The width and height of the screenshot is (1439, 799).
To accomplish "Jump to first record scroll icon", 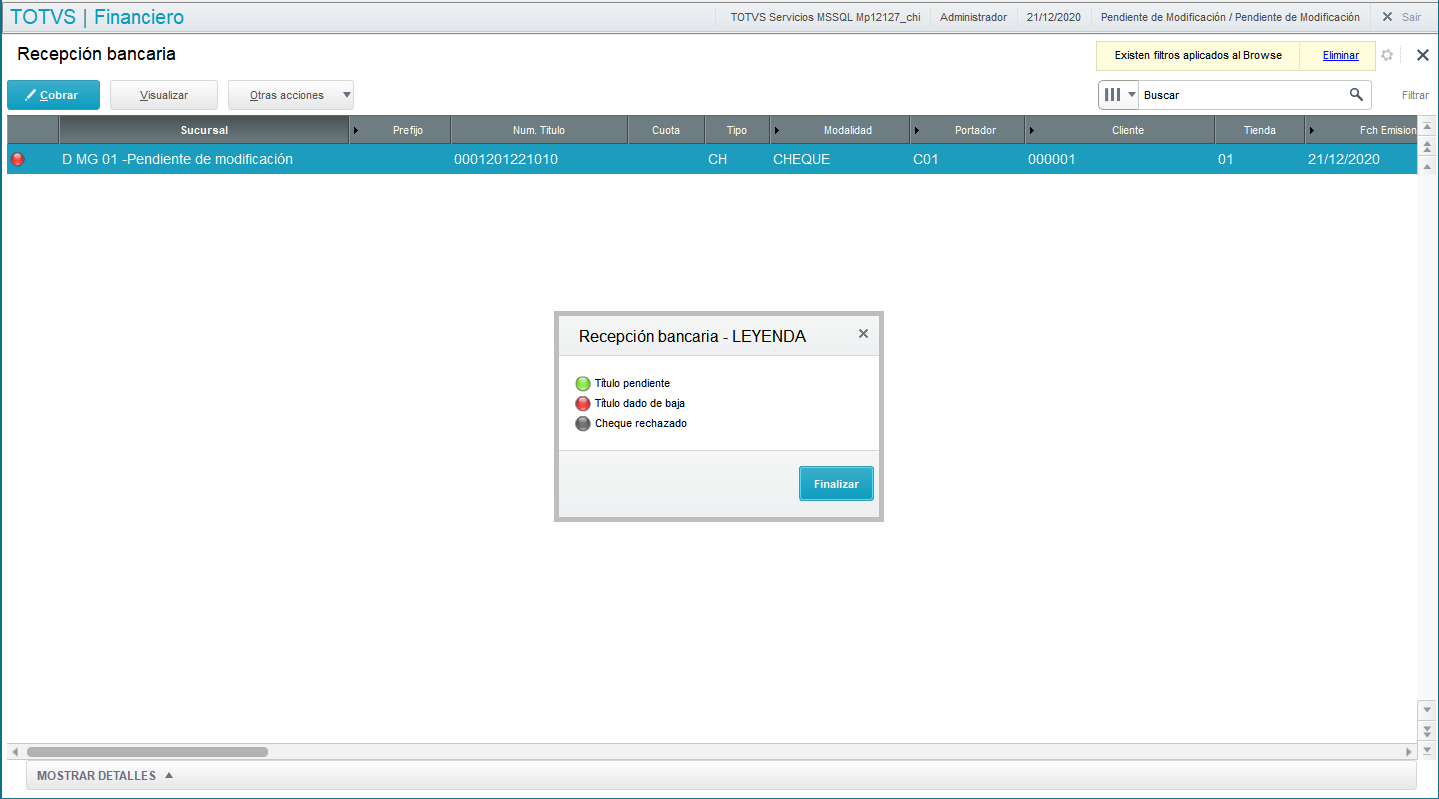I will click(x=1427, y=125).
